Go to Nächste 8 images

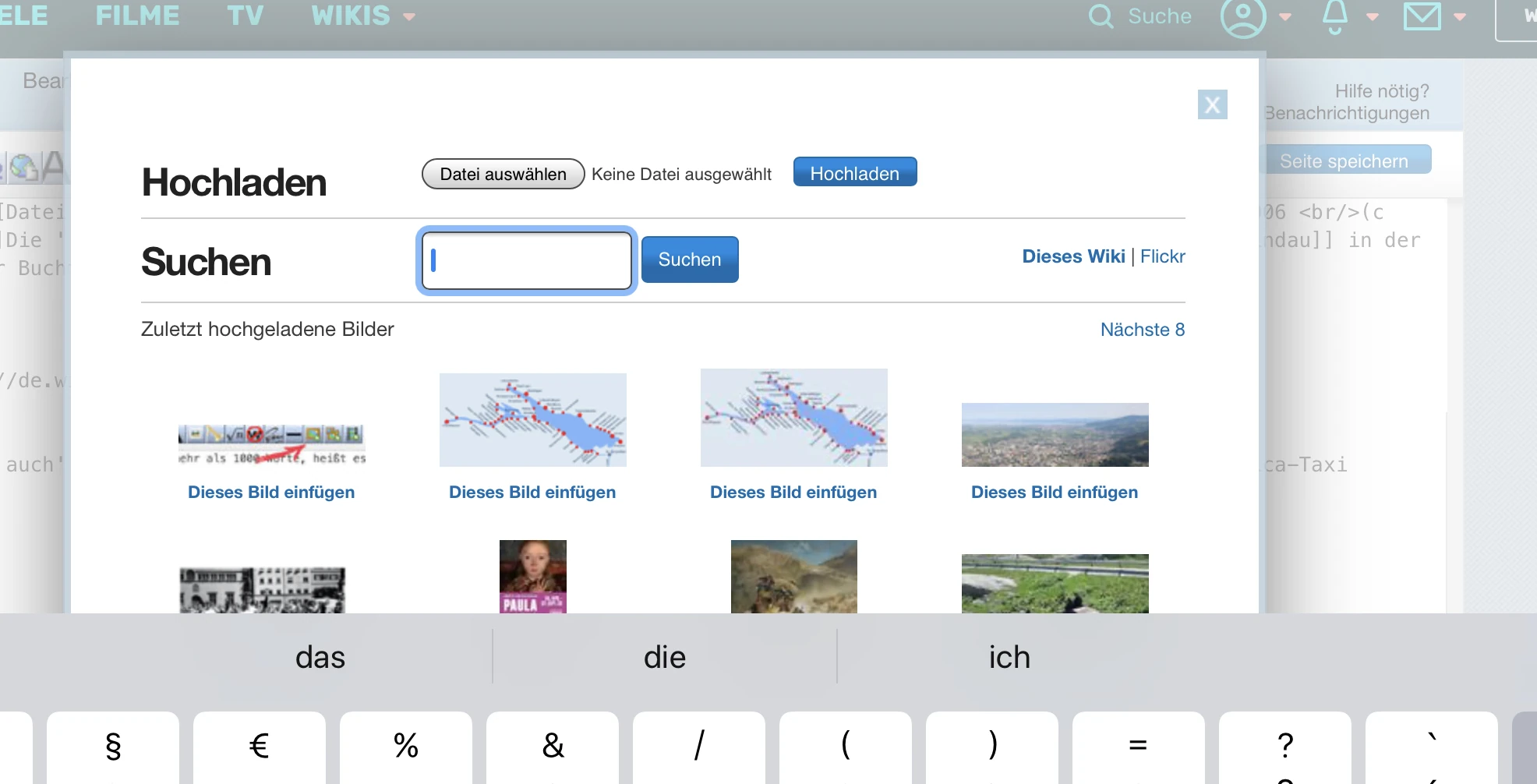coord(1143,330)
